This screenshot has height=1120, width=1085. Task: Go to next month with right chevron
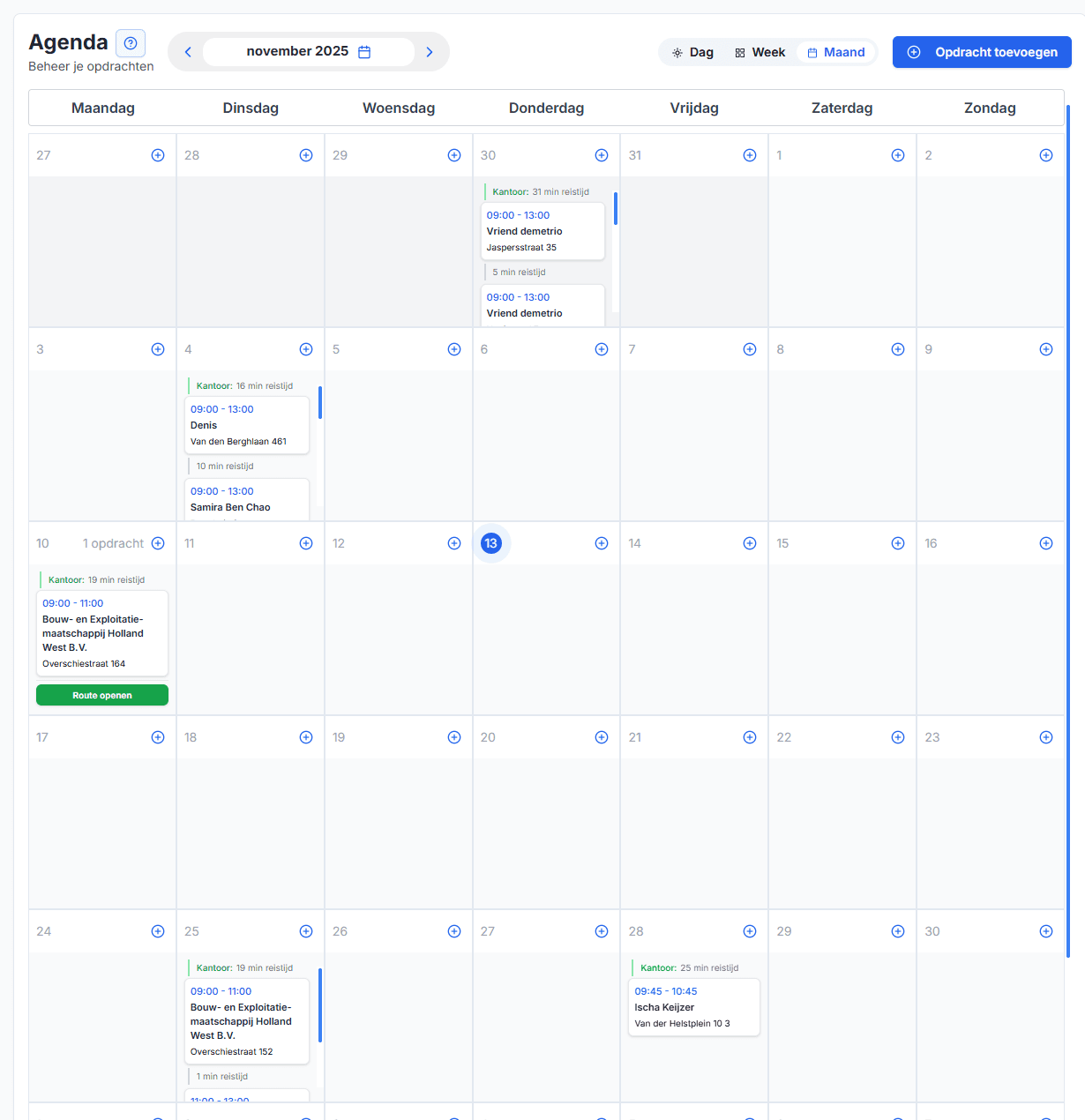pyautogui.click(x=430, y=52)
